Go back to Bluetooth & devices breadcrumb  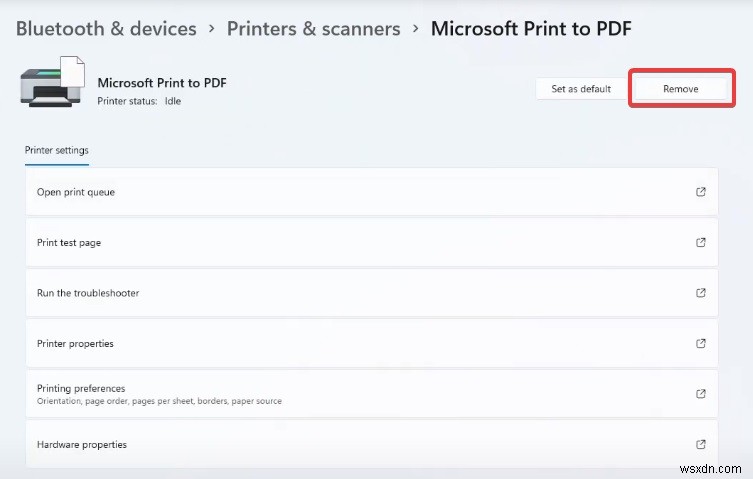coord(106,28)
